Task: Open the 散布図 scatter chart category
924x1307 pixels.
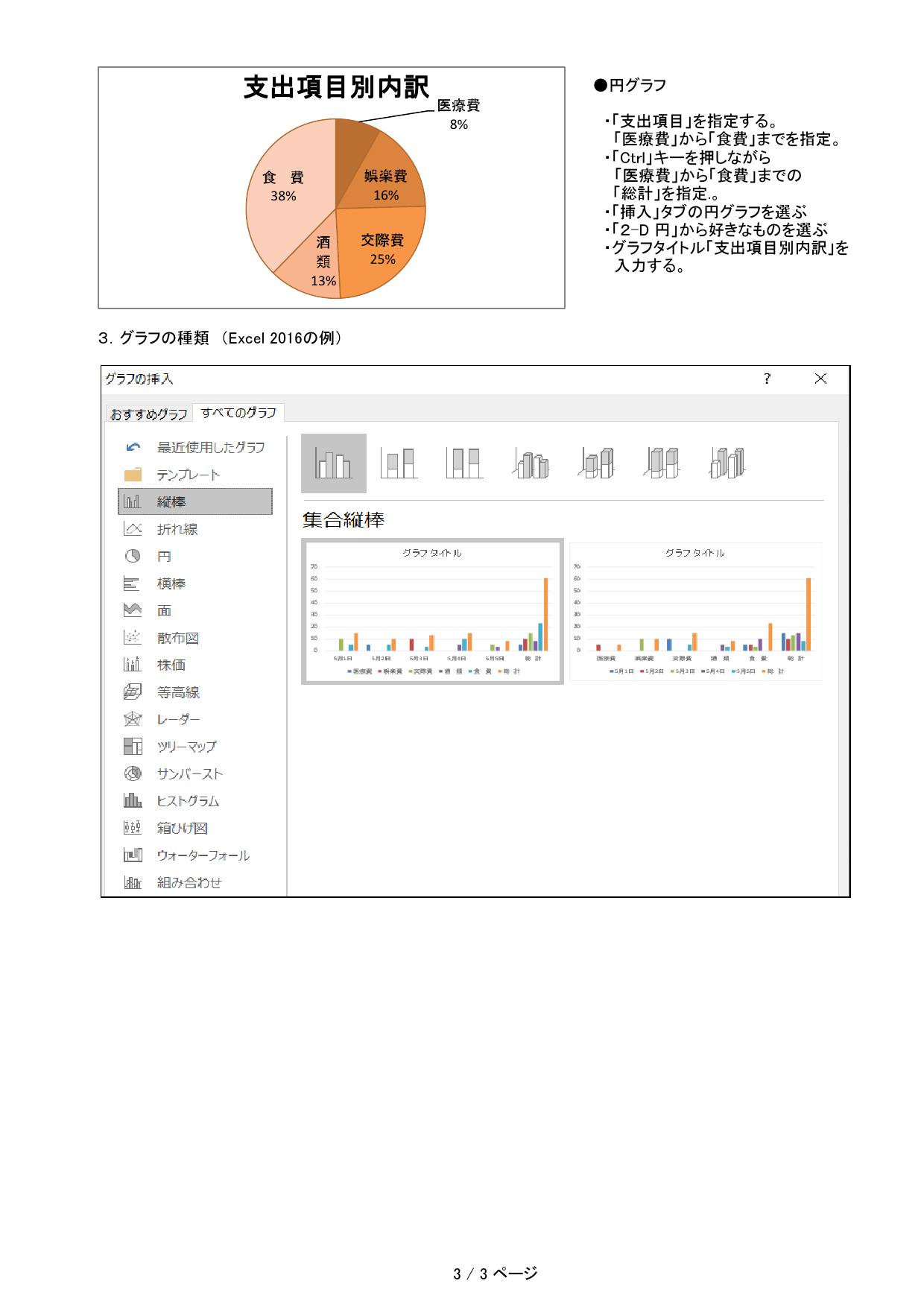Action: click(177, 638)
